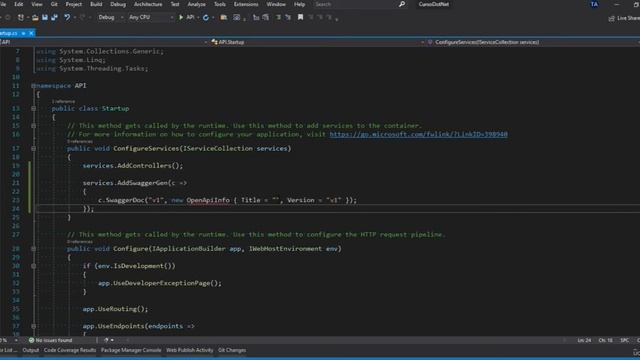Click the OpenApiInfo identifier on line 23
This screenshot has width=640, height=360.
tap(208, 200)
